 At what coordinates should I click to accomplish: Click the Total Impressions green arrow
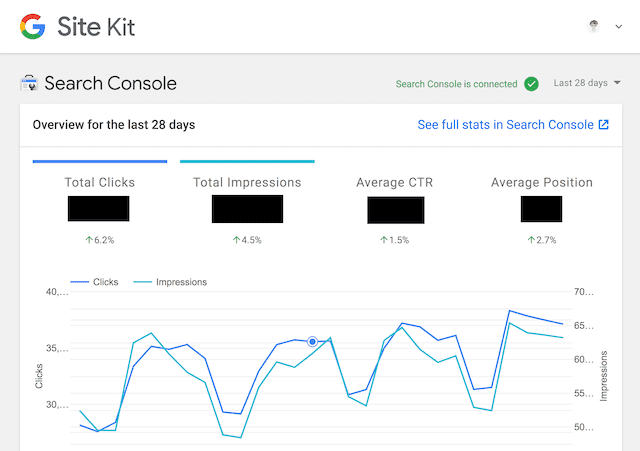pos(237,241)
